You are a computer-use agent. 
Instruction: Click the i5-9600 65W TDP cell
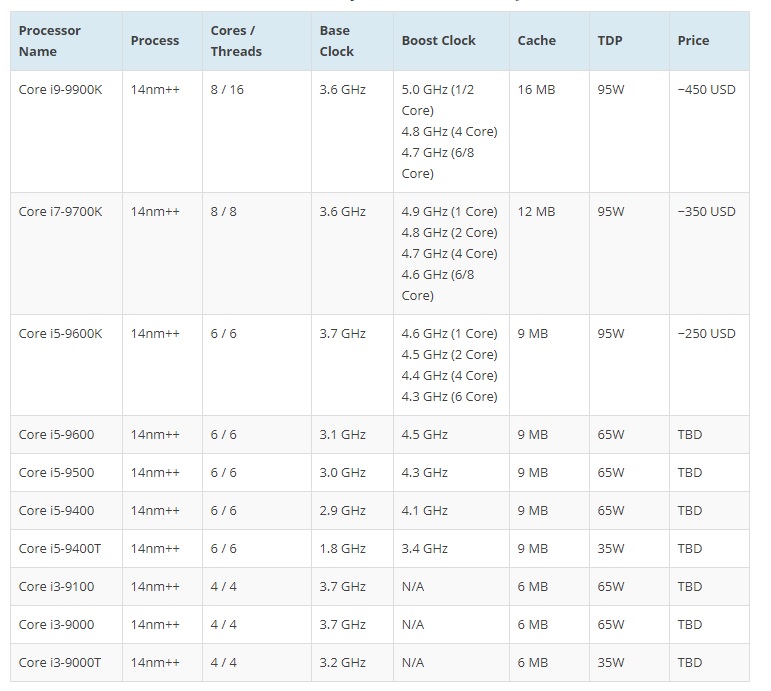pyautogui.click(x=629, y=434)
